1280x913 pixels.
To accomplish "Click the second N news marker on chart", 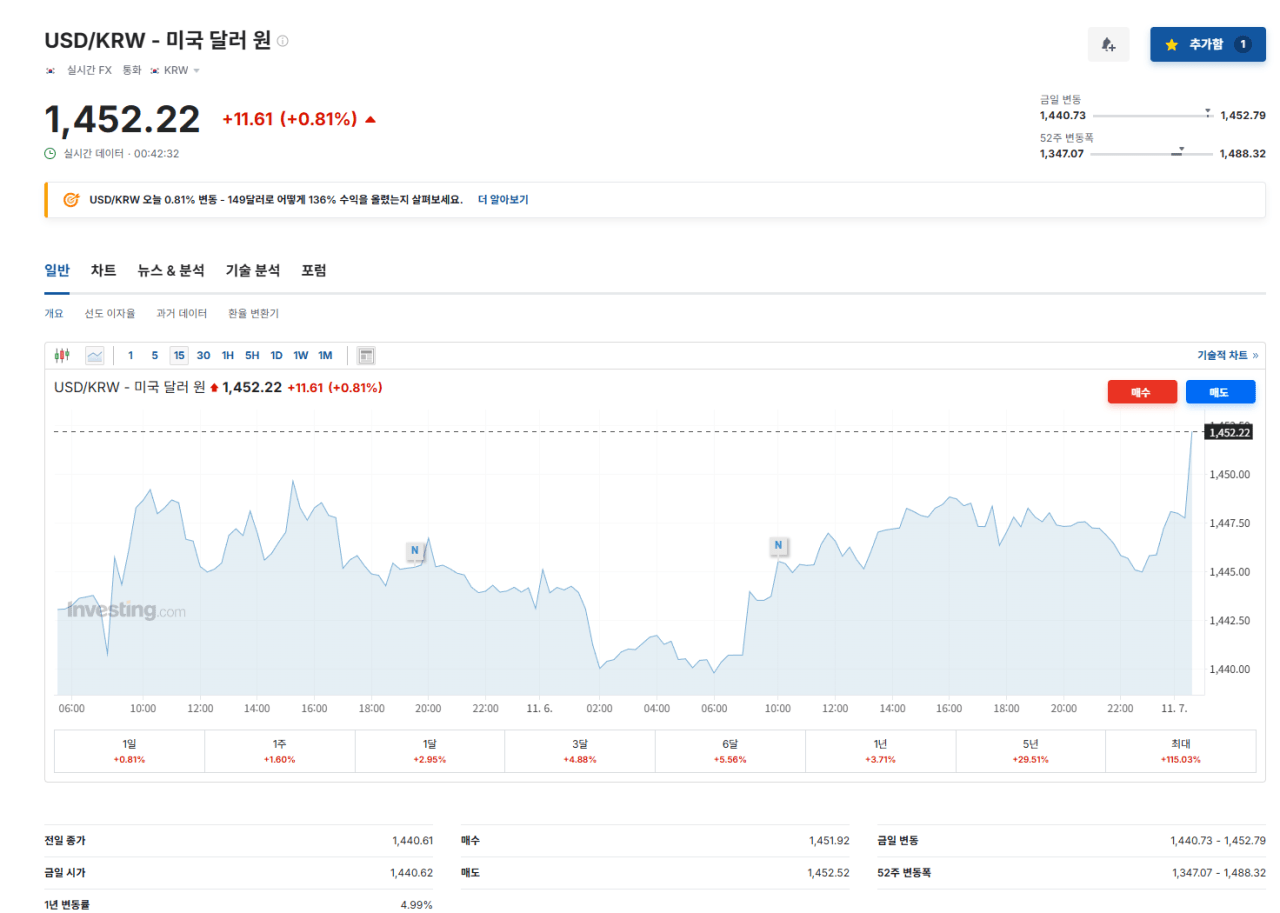I will (779, 545).
